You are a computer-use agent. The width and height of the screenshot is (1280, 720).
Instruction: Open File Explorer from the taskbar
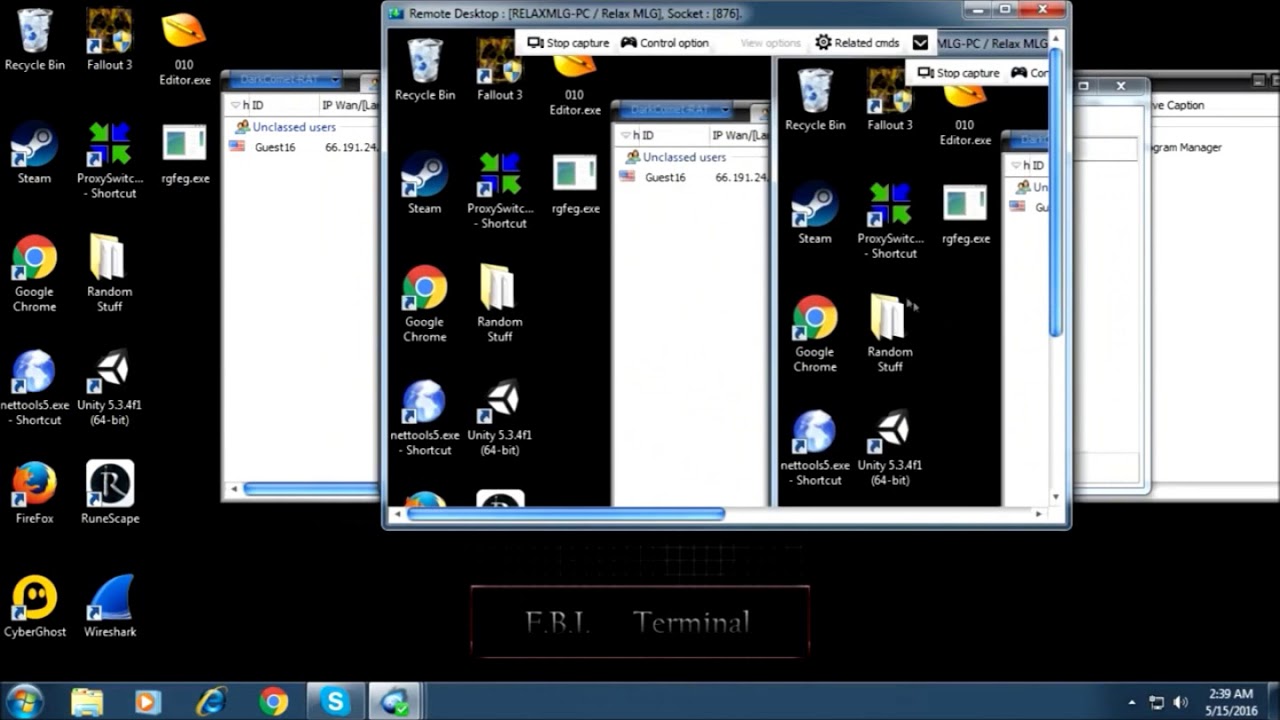[x=87, y=702]
